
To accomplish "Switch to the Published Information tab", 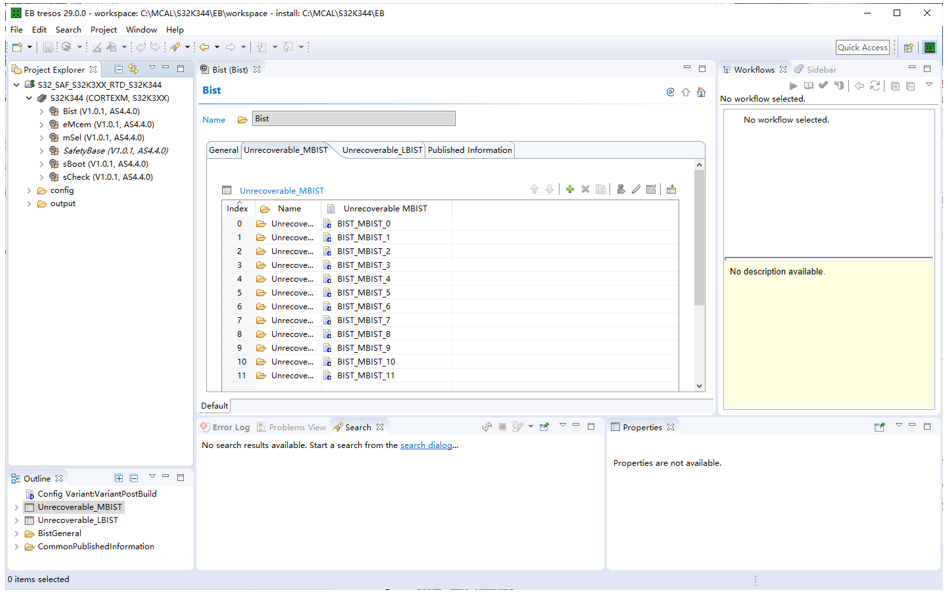I will [x=470, y=150].
